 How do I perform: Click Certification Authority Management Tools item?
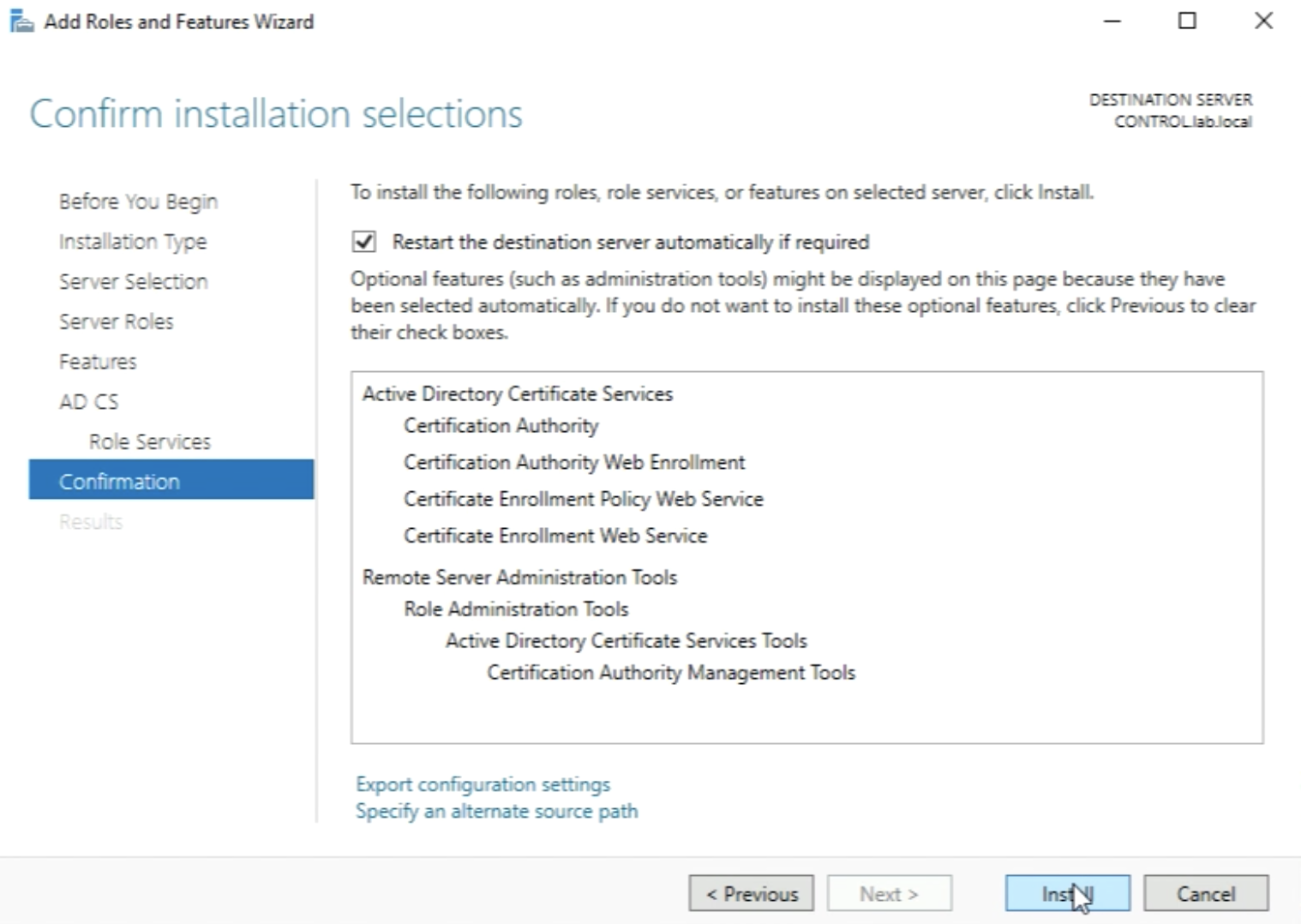coord(671,673)
